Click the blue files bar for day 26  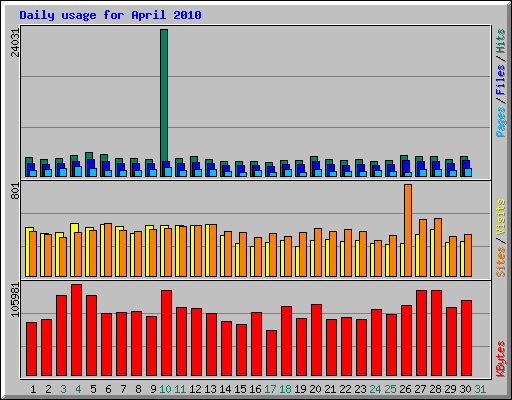tap(406, 167)
